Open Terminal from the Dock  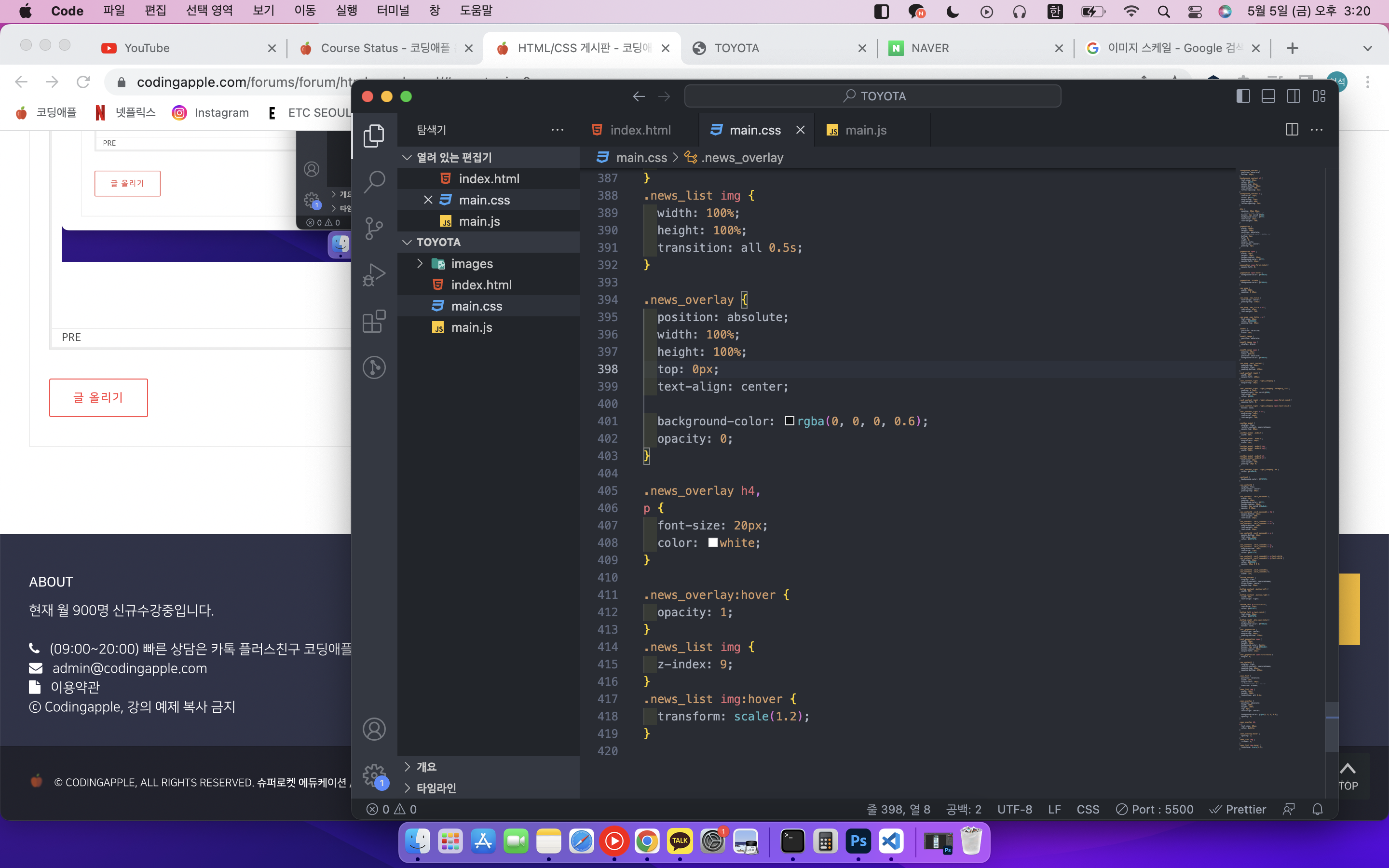point(793,841)
